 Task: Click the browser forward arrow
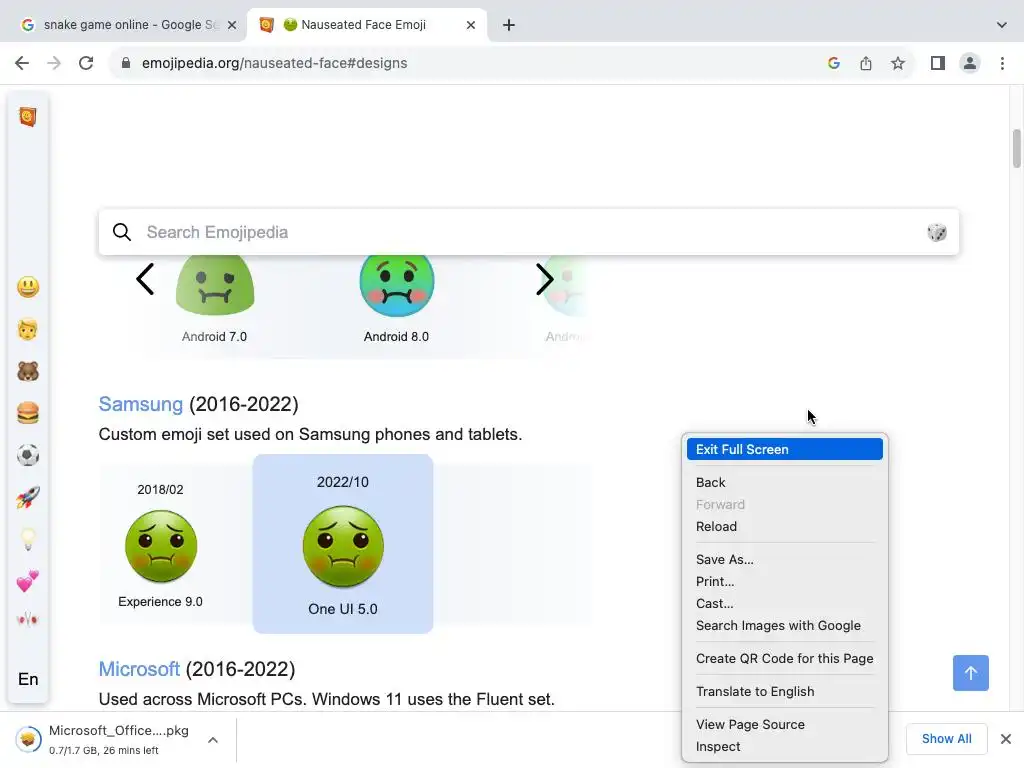tap(54, 63)
